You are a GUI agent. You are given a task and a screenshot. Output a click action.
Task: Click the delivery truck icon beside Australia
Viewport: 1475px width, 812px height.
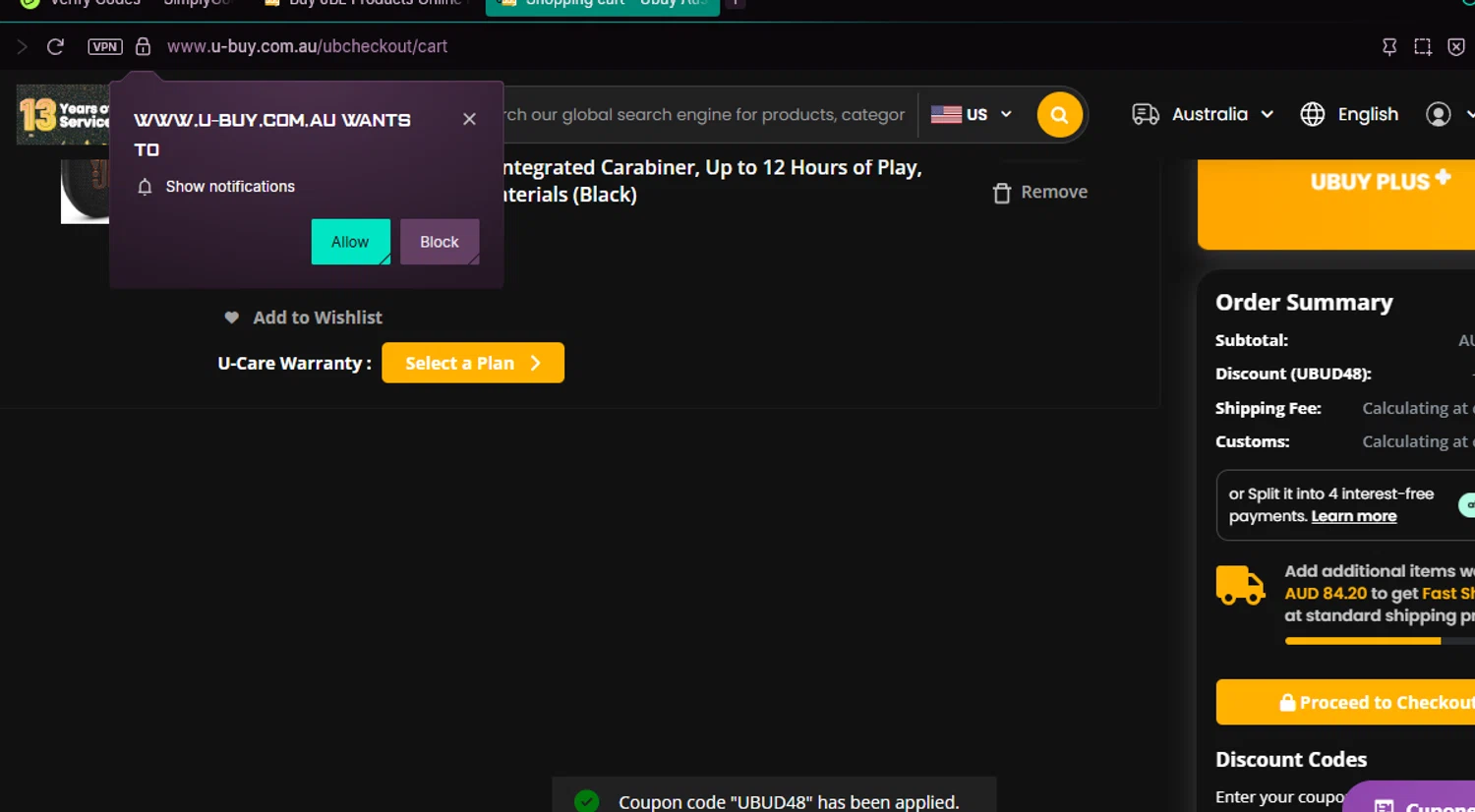(1146, 114)
